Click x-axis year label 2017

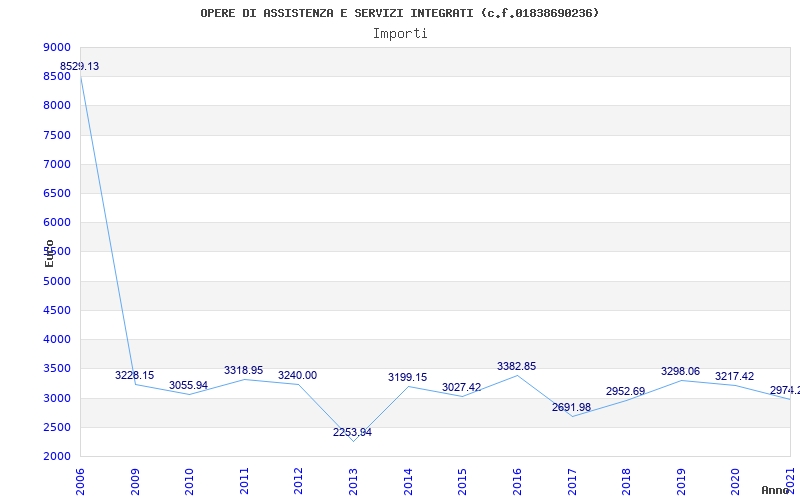point(572,482)
